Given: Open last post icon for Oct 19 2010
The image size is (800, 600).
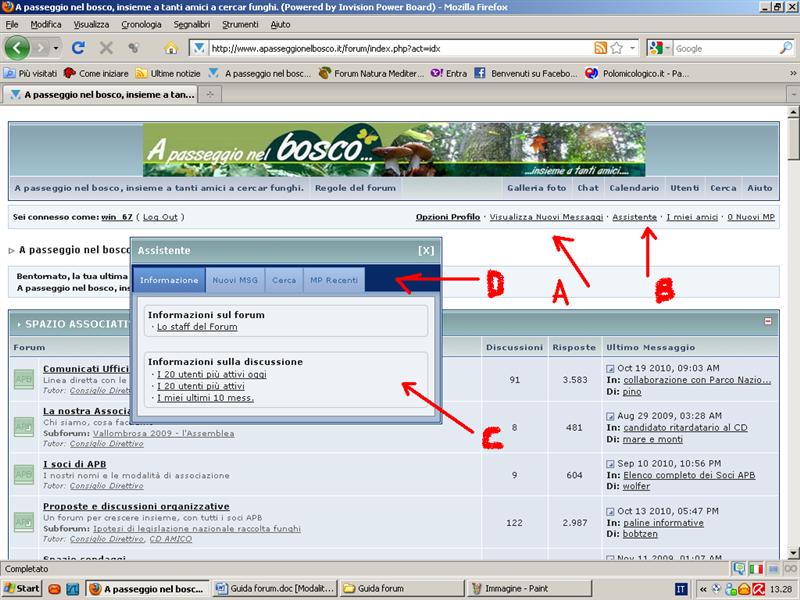Looking at the screenshot, I should point(610,368).
